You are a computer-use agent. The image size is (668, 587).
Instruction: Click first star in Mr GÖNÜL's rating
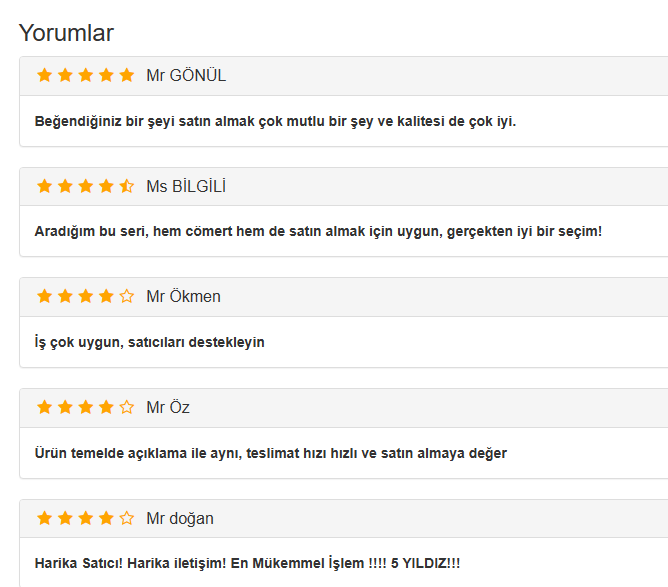pos(45,75)
